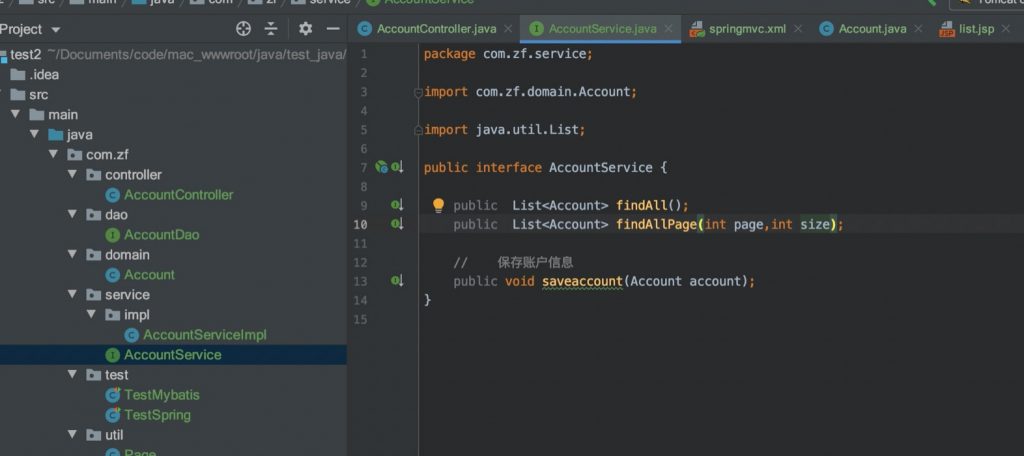Open AccountDao interface in tree
The height and width of the screenshot is (456, 1024).
pyautogui.click(x=161, y=235)
